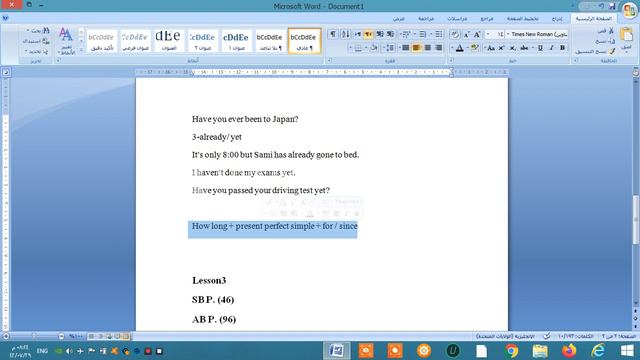
Task: Open the View (عرض) tab
Action: tap(399, 18)
